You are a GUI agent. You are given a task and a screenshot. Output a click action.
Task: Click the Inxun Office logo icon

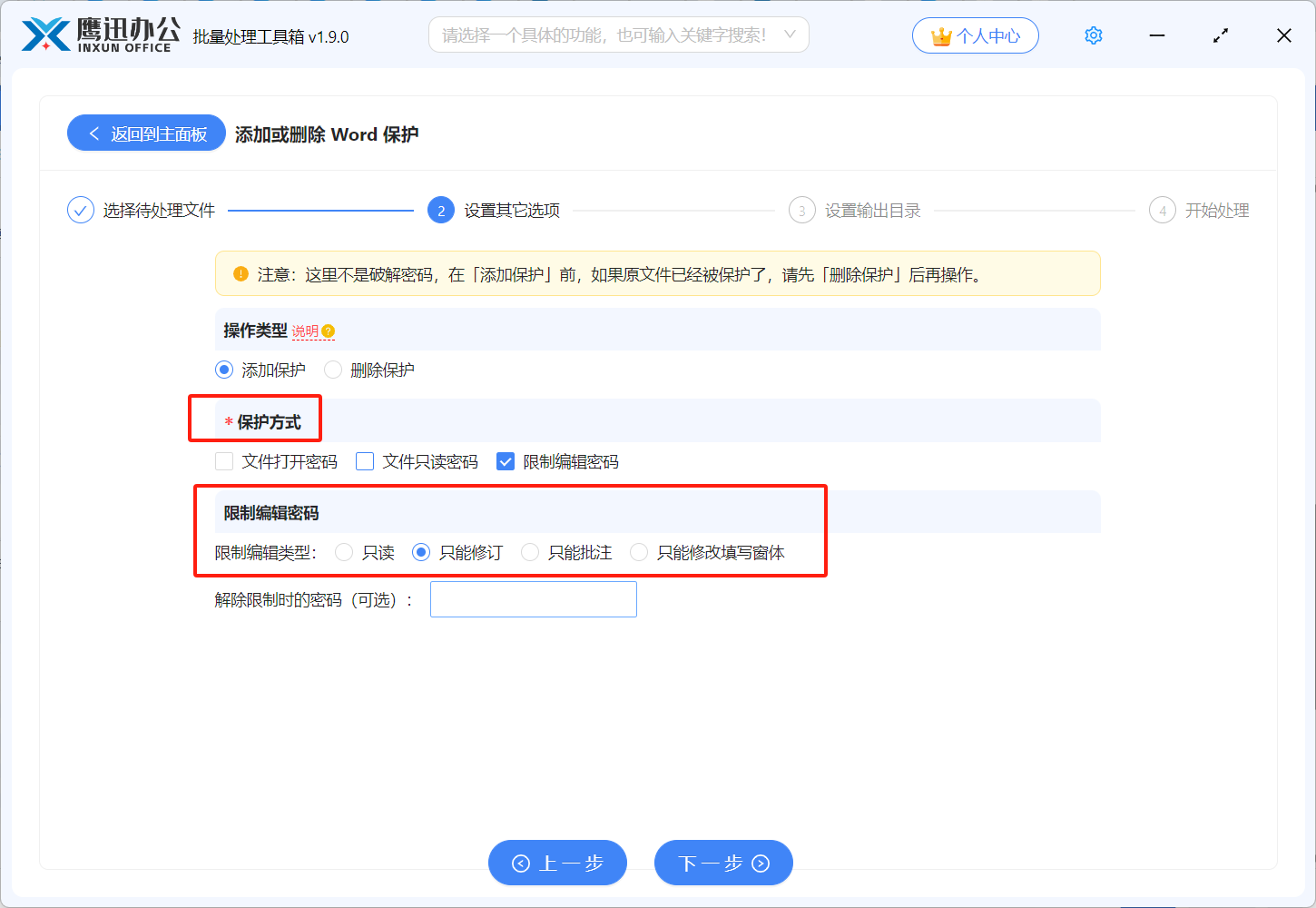coord(45,35)
